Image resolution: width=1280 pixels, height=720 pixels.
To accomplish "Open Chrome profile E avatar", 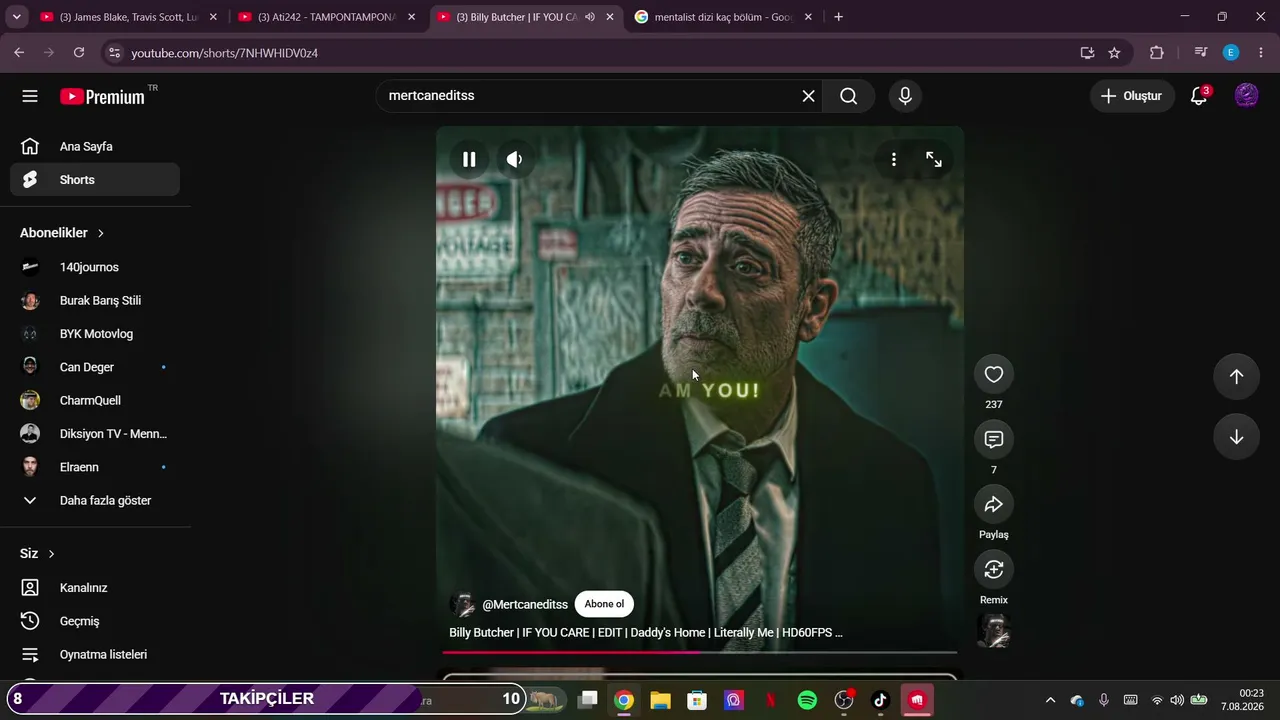I will (x=1231, y=53).
